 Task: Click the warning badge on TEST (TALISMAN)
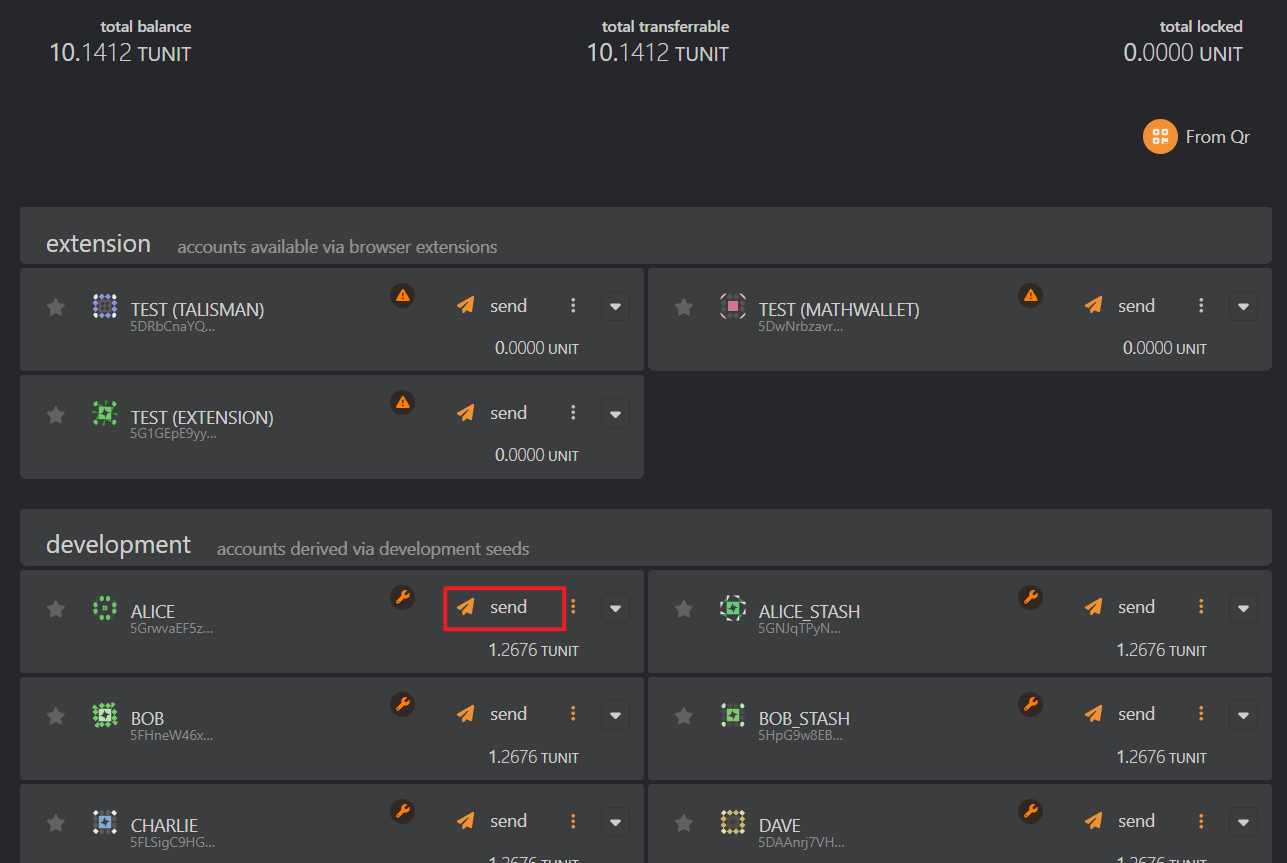coord(403,295)
